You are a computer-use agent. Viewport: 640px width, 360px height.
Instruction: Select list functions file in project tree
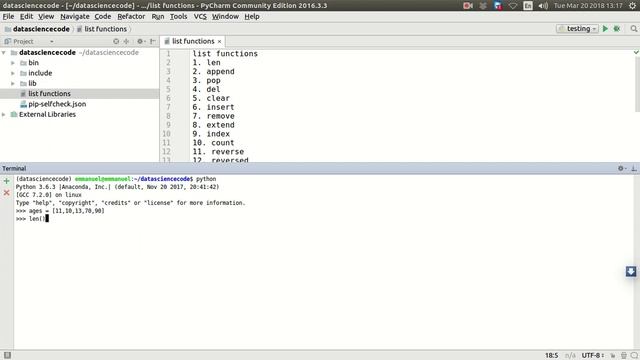point(49,93)
